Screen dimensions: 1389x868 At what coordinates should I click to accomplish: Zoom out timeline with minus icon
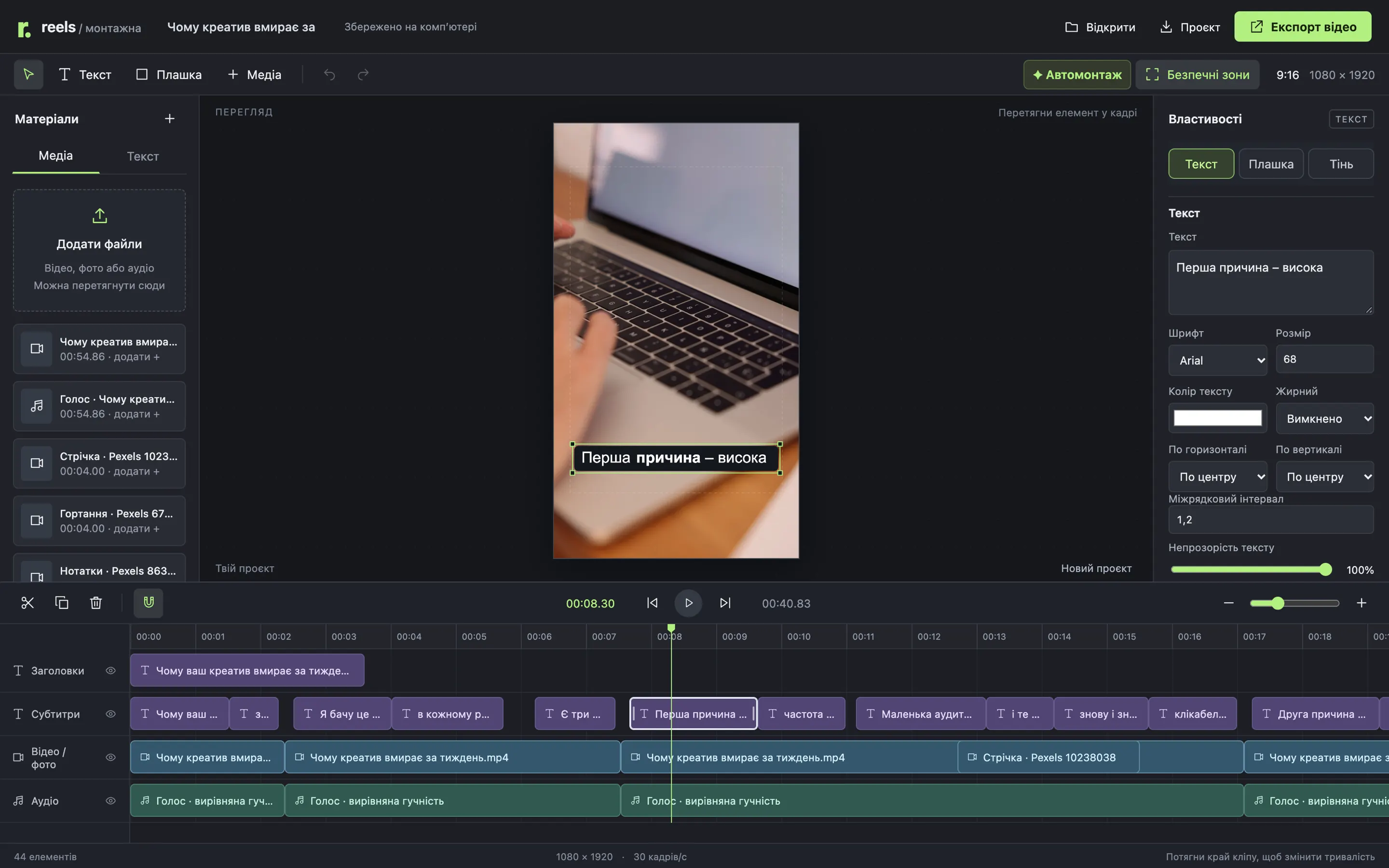tap(1228, 603)
